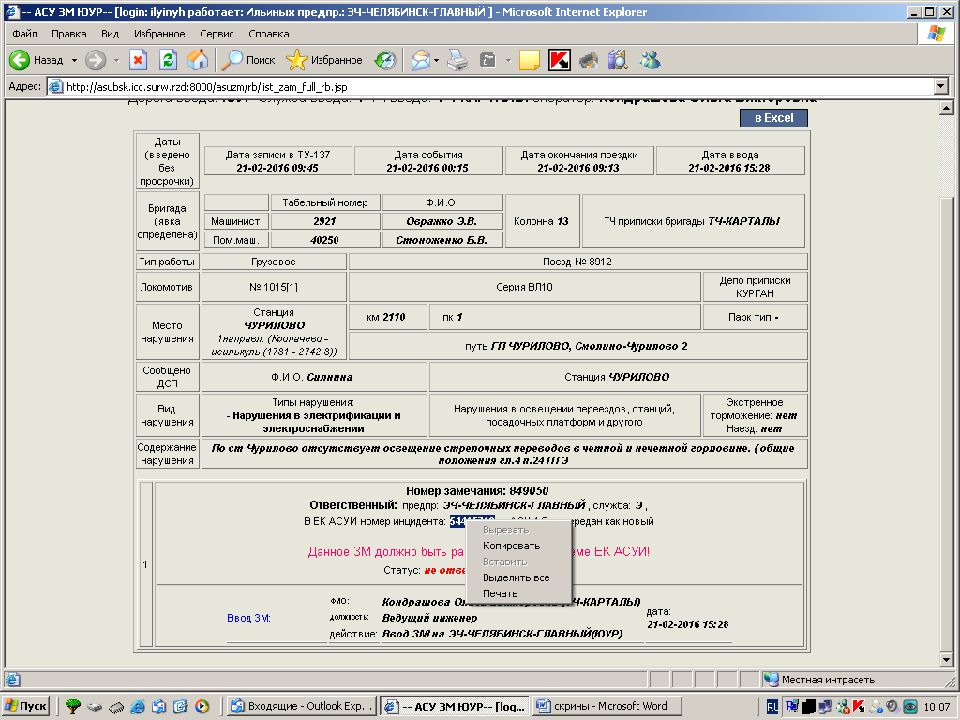Export the report with в Excel button

(774, 118)
